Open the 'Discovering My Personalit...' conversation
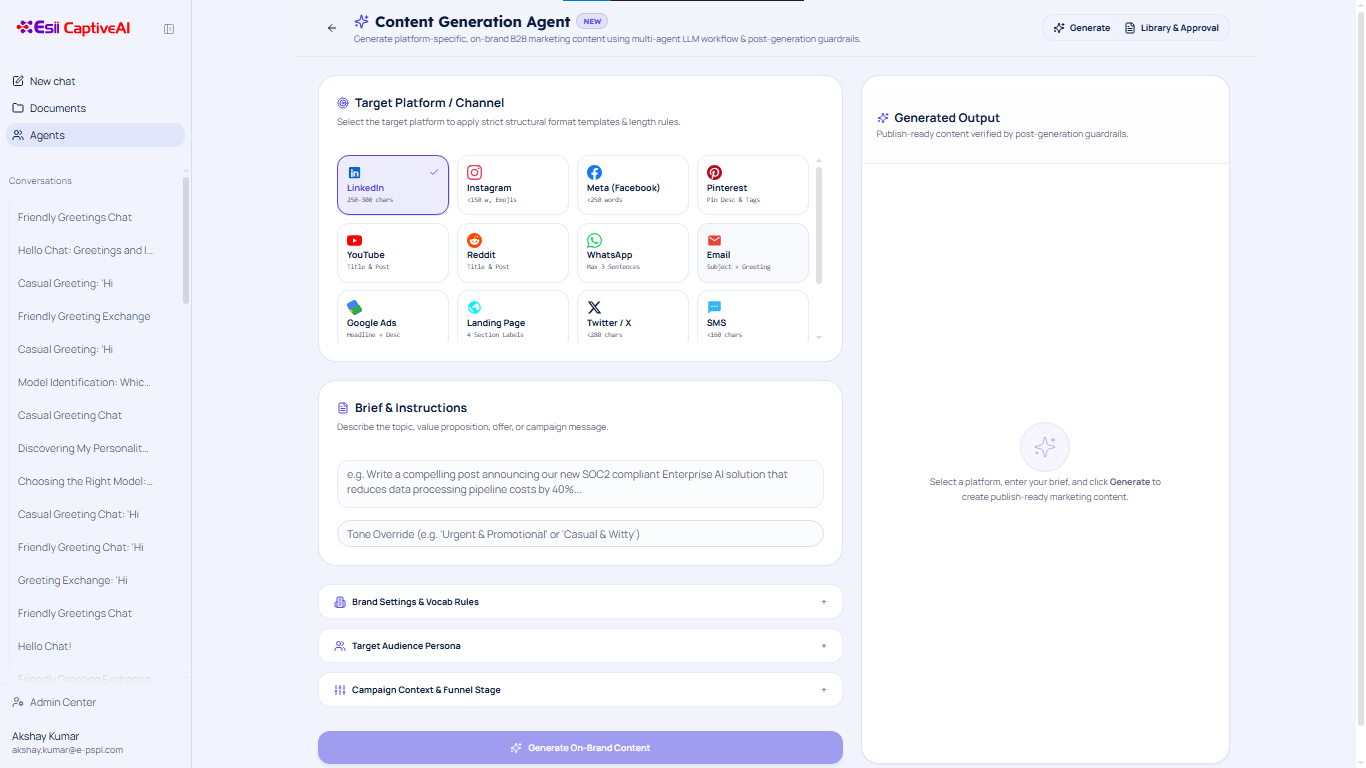Screen dimensions: 1366x768 point(83,448)
